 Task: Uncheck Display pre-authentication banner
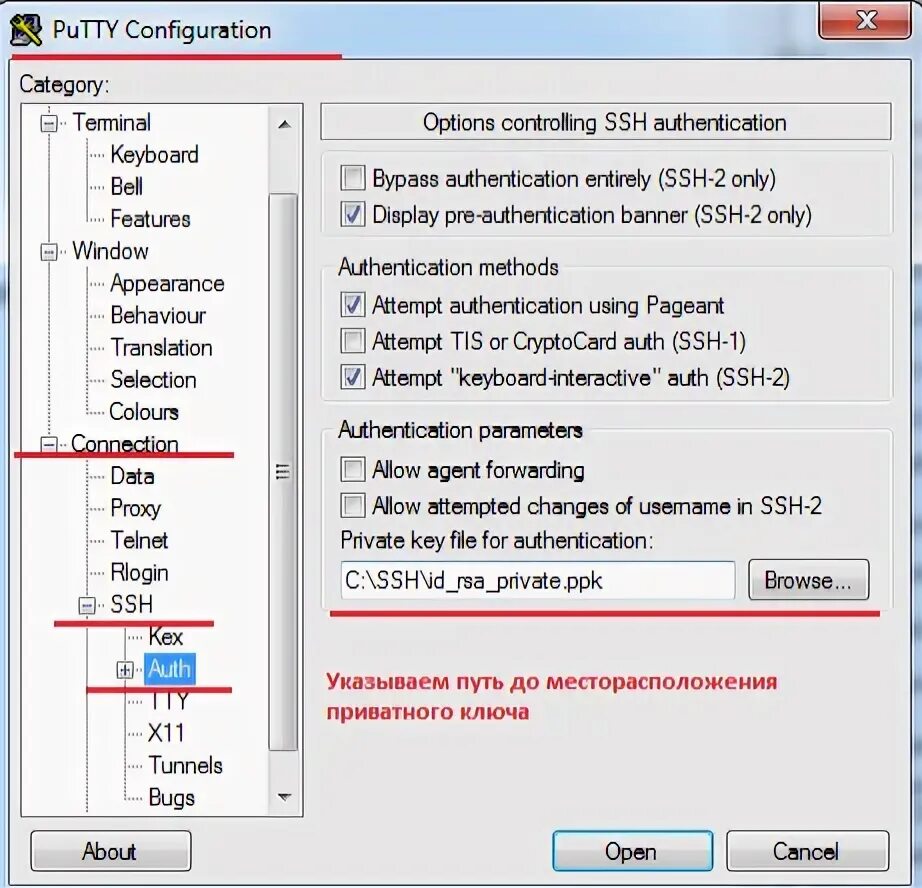[353, 214]
